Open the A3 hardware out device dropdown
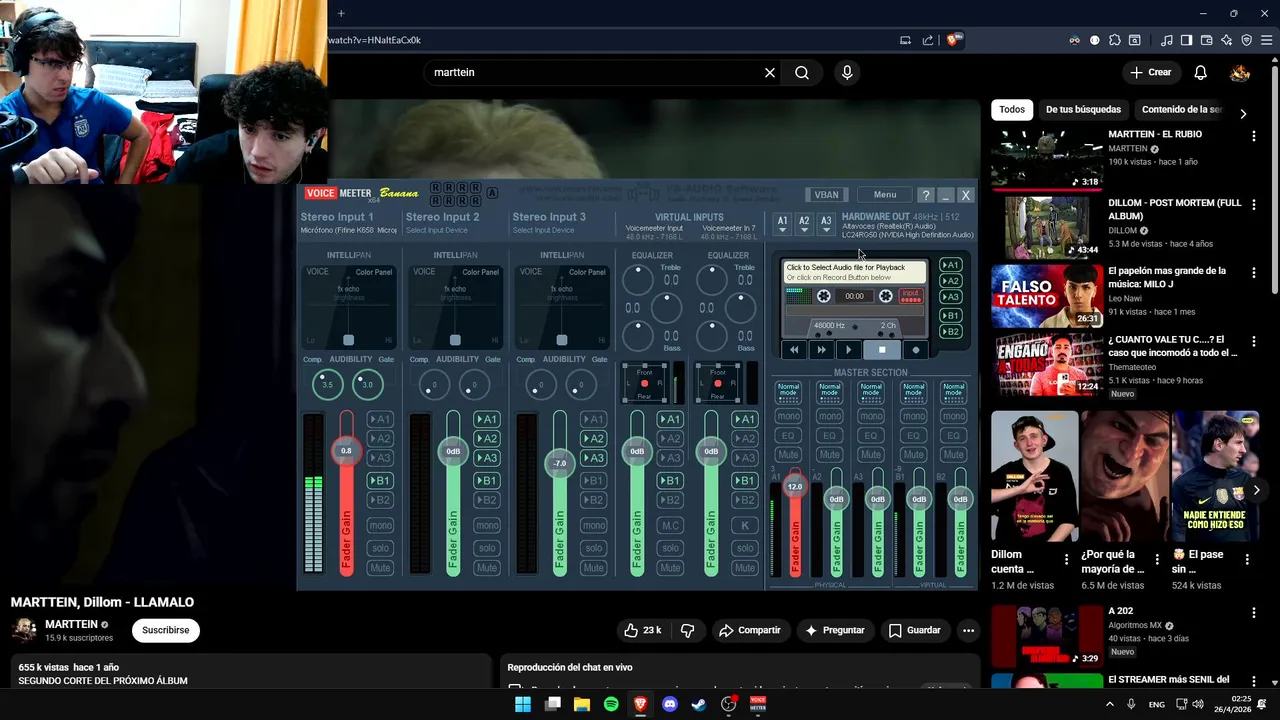 (826, 224)
